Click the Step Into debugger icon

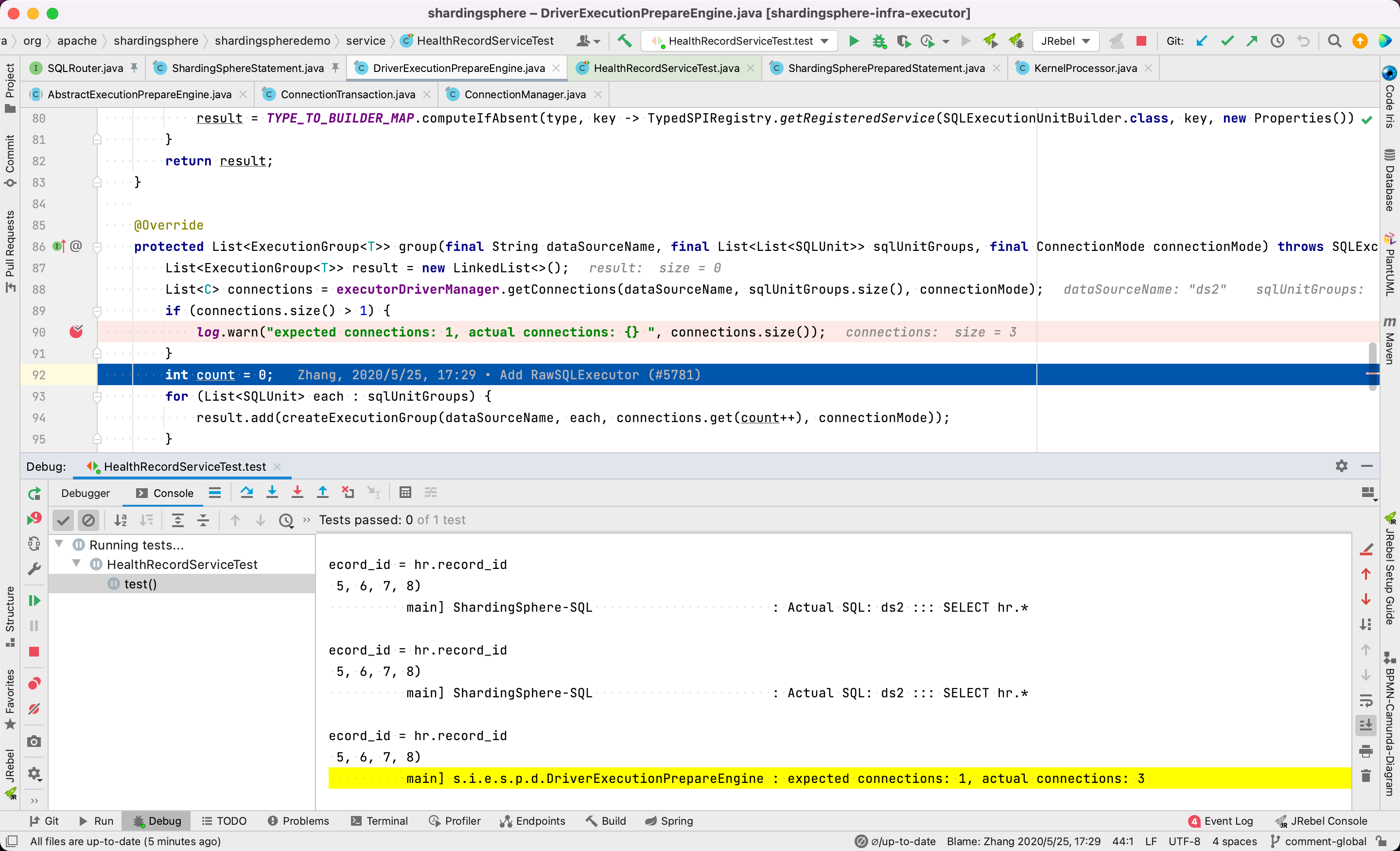(x=272, y=493)
